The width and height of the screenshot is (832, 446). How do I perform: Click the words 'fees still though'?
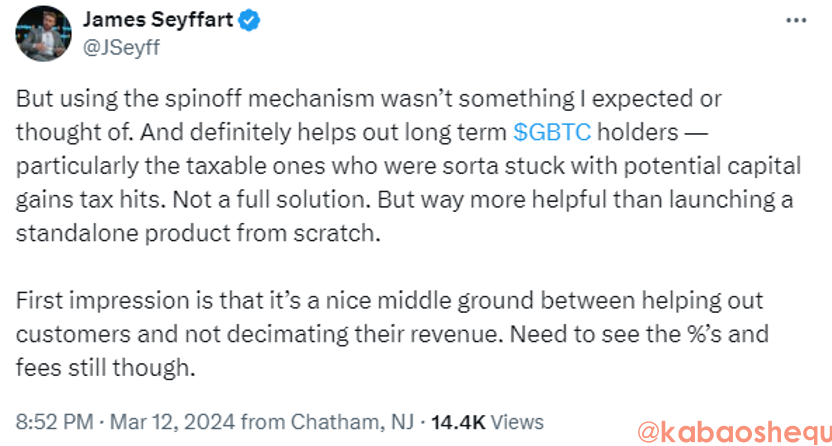coord(104,367)
